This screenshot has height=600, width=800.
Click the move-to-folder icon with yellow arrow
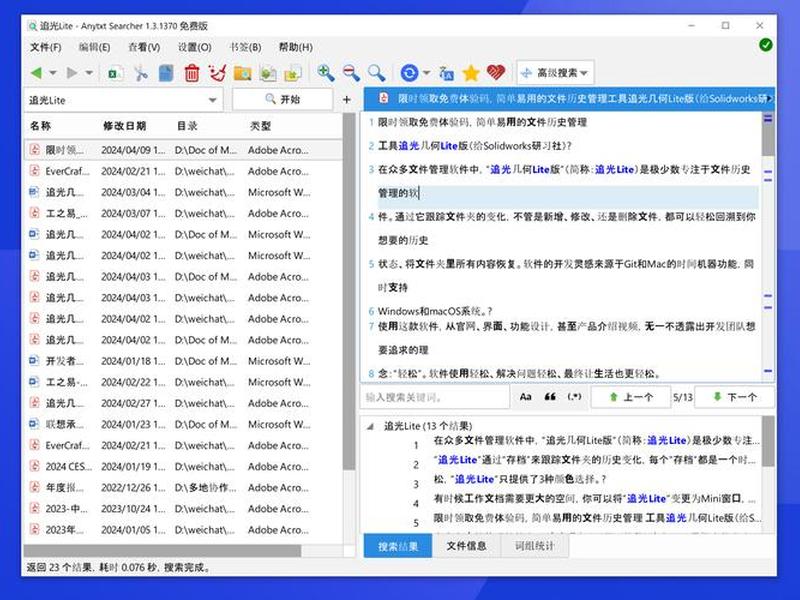pyautogui.click(x=293, y=73)
